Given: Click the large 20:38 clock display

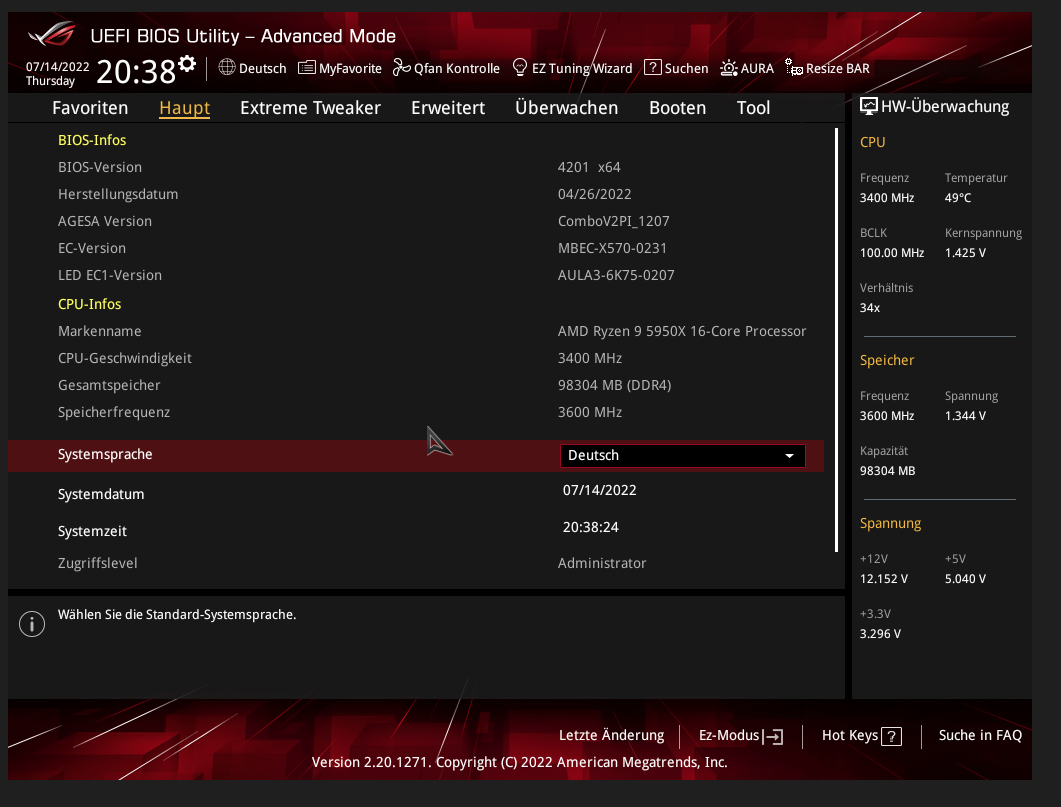Looking at the screenshot, I should [x=136, y=72].
